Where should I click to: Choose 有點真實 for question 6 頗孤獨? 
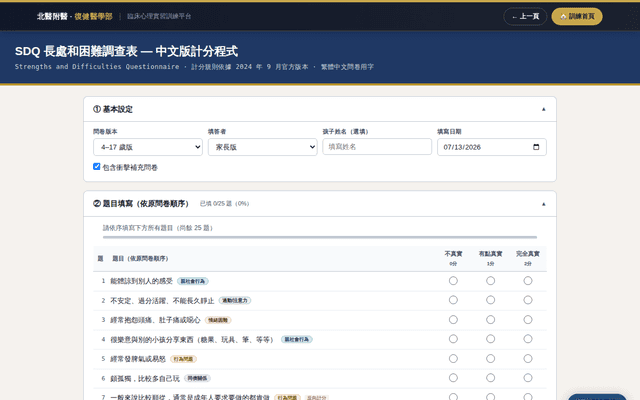(x=491, y=378)
